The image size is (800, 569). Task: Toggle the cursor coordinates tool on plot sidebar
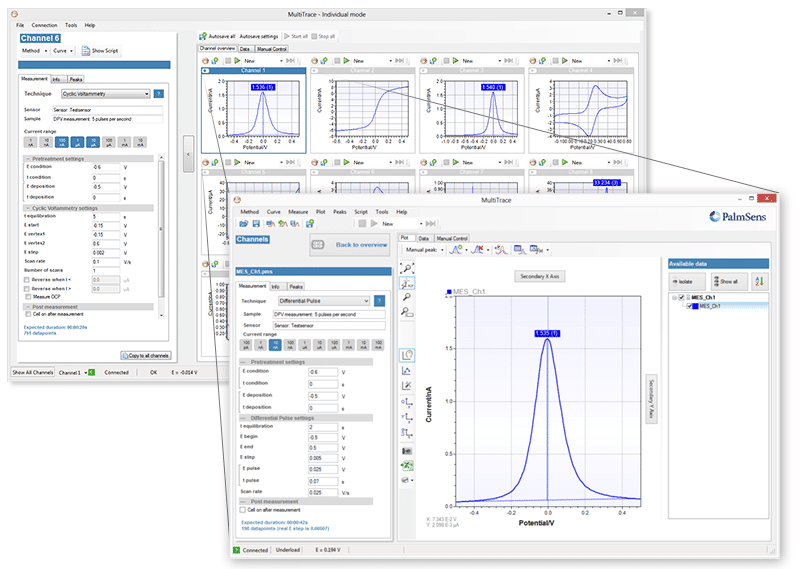click(x=407, y=355)
